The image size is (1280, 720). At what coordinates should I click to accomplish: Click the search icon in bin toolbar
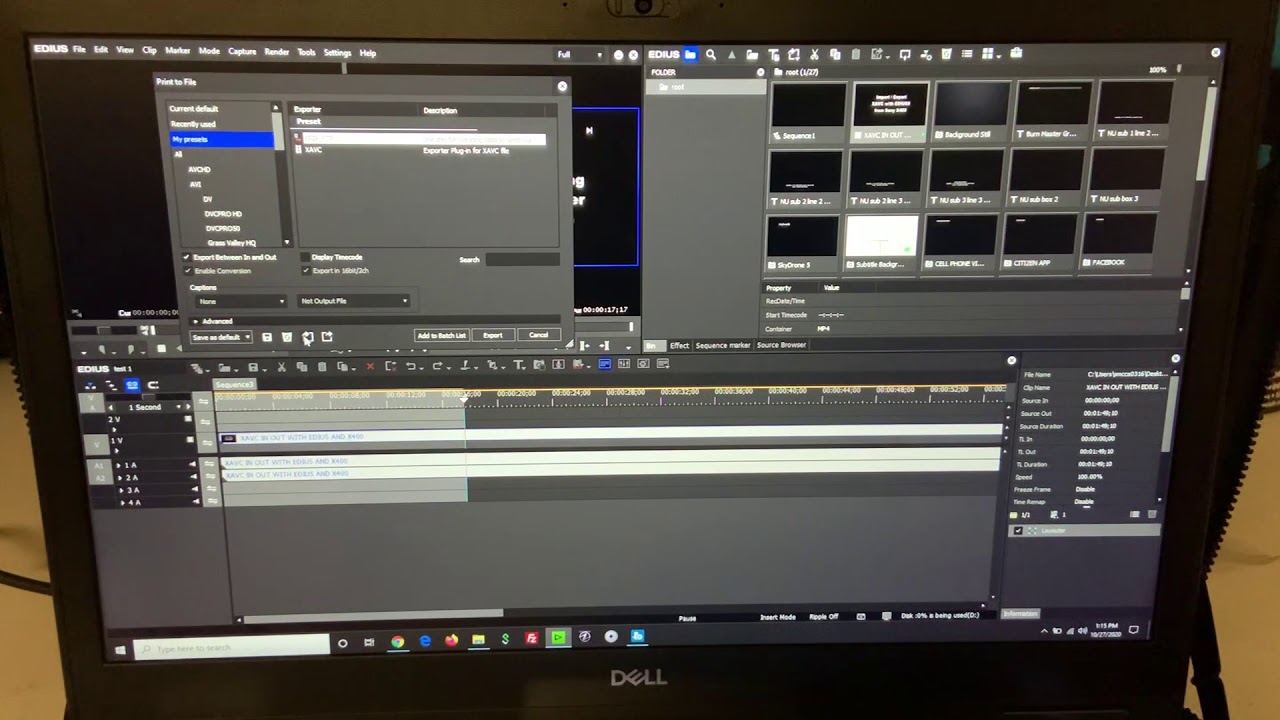pos(711,54)
